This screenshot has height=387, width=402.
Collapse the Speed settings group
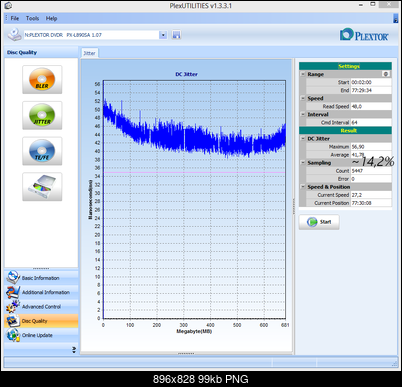pyautogui.click(x=303, y=98)
